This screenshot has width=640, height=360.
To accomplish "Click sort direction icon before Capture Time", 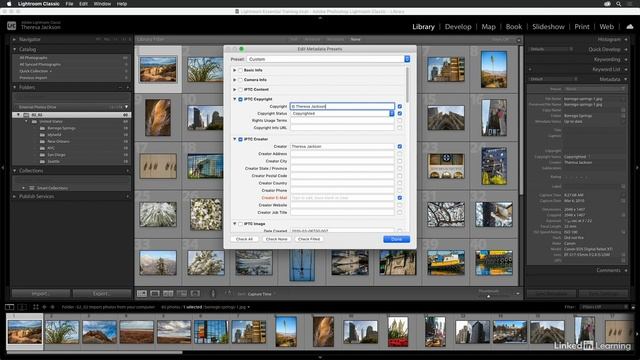I will [x=229, y=293].
